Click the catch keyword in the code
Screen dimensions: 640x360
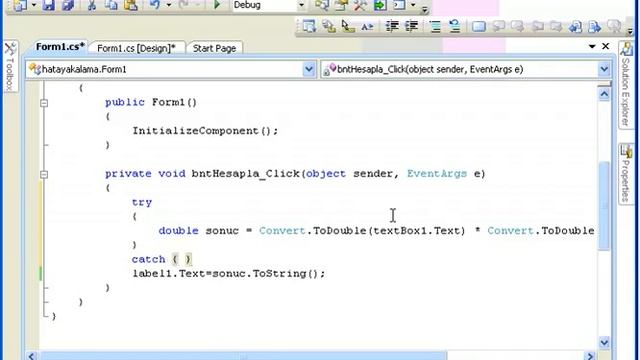pyautogui.click(x=148, y=259)
